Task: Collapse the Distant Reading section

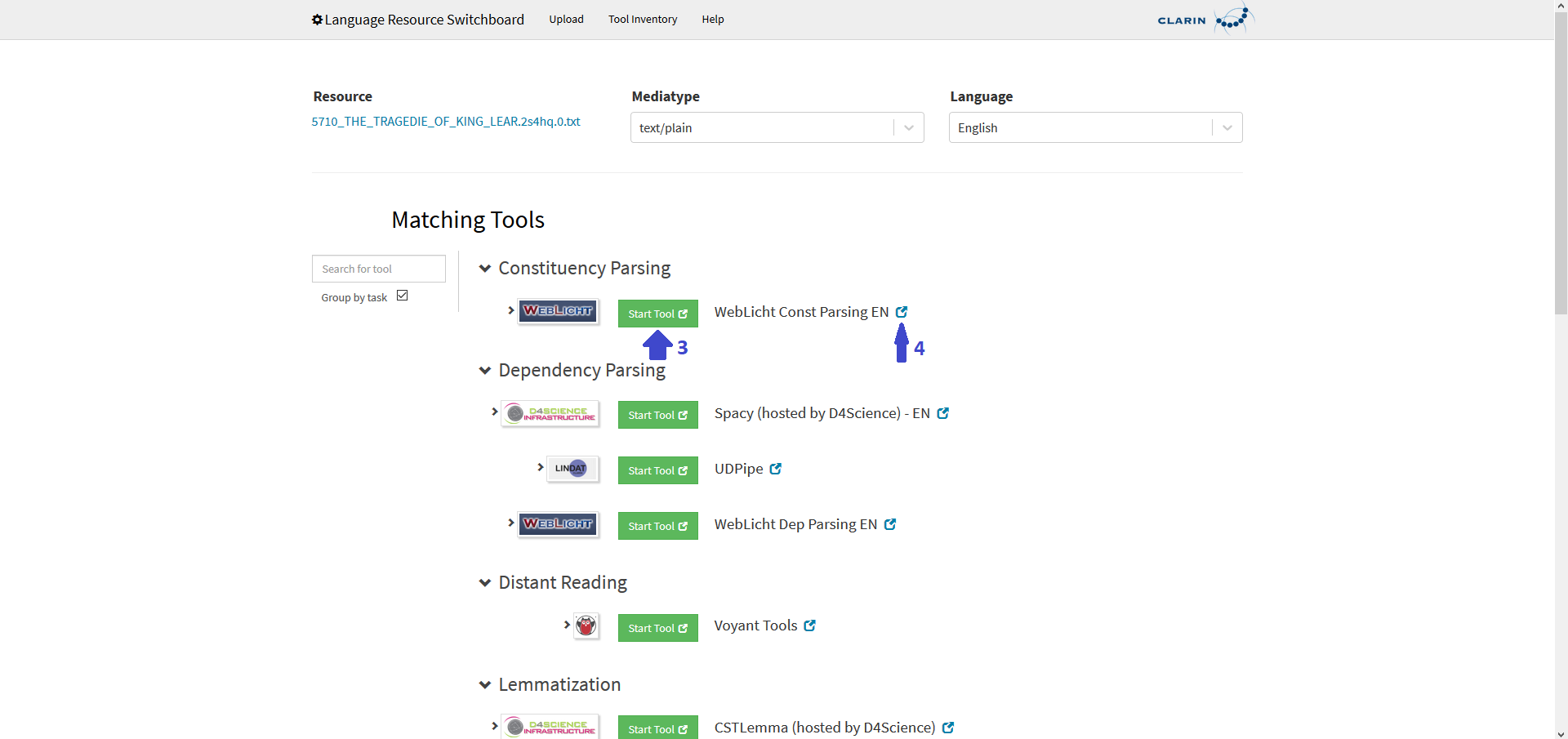Action: coord(484,582)
